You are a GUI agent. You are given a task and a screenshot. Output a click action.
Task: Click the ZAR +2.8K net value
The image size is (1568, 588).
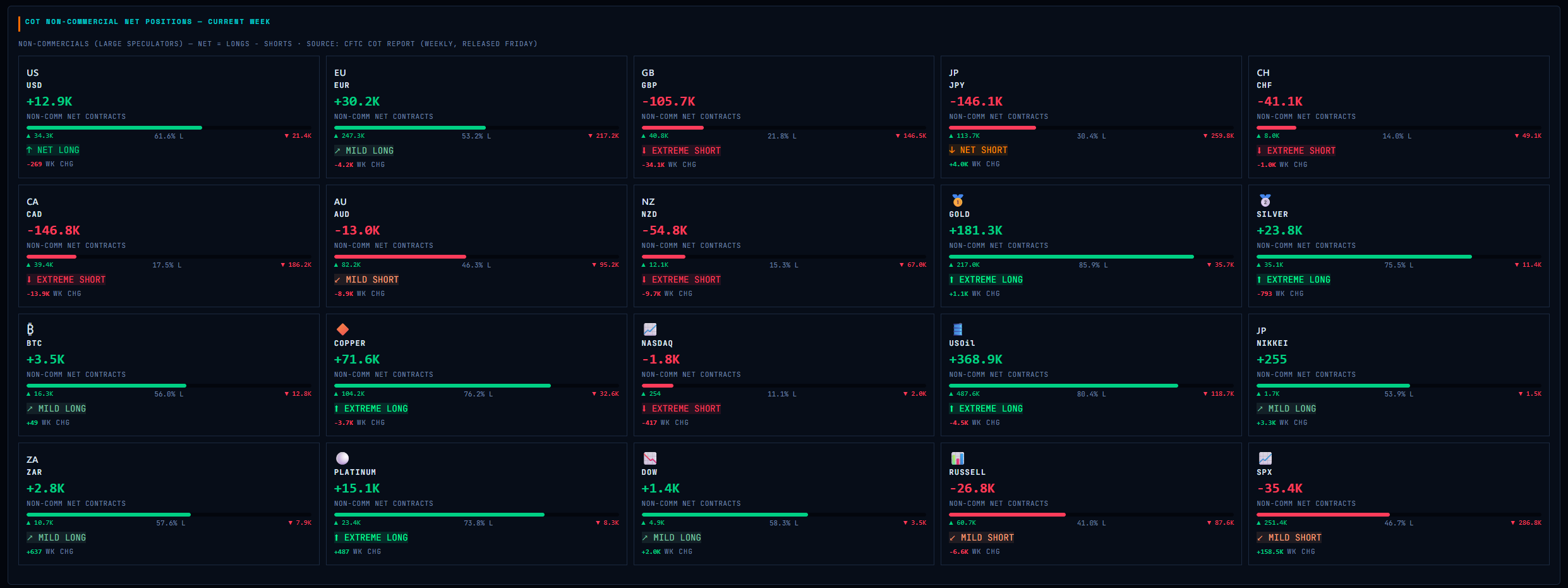click(45, 488)
